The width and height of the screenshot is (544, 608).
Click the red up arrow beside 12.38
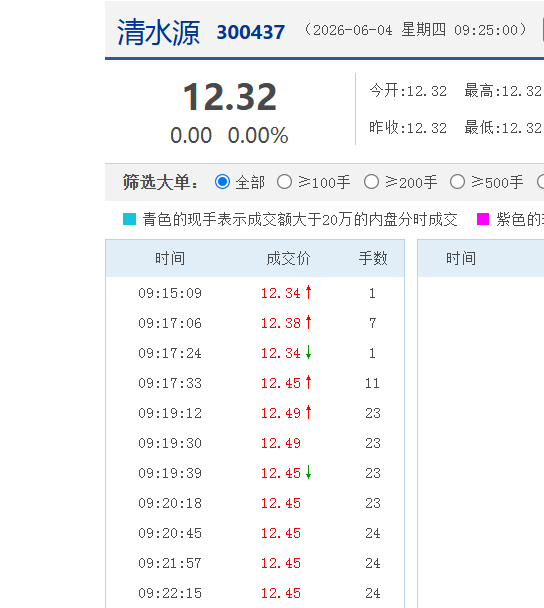tap(308, 322)
